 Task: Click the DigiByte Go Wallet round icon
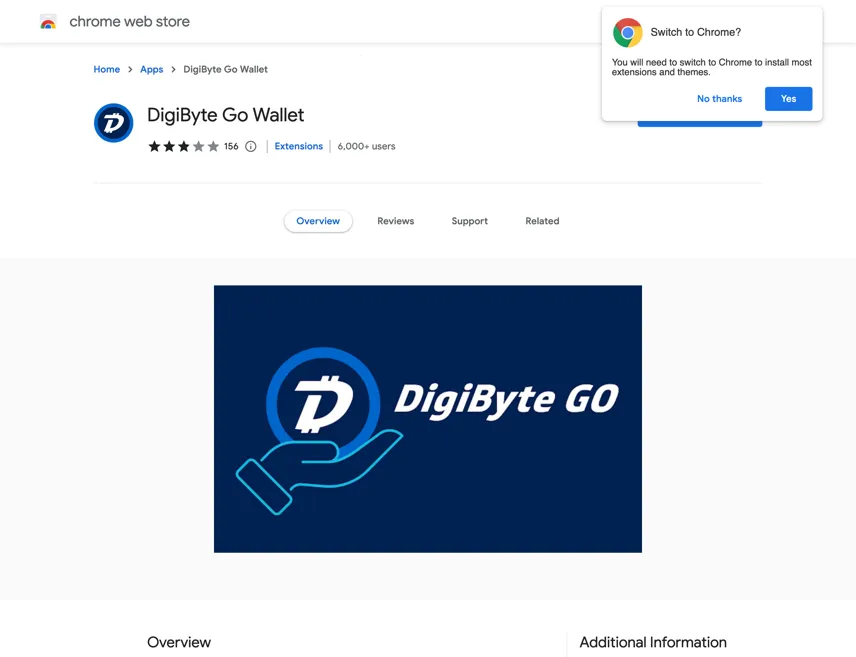(114, 123)
